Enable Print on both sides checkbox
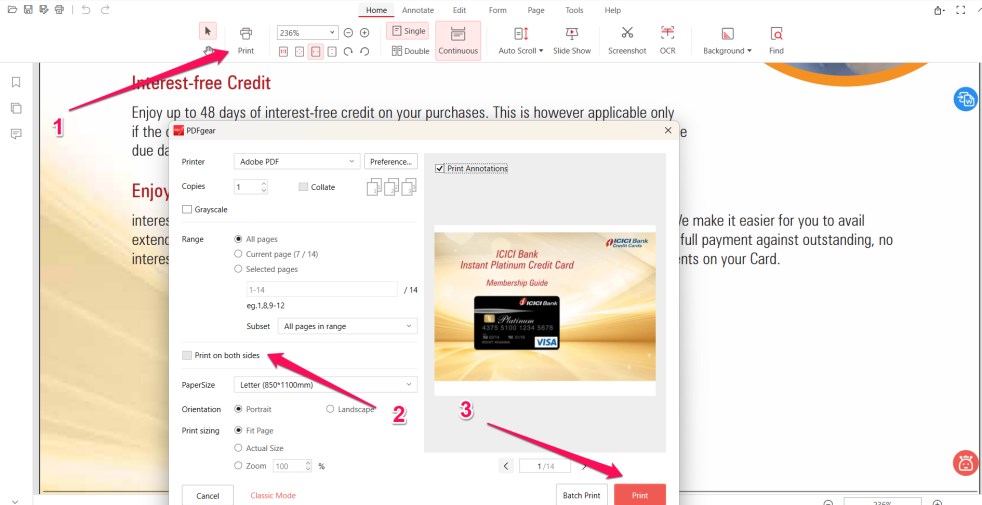Viewport: 982px width, 505px height. [x=187, y=355]
